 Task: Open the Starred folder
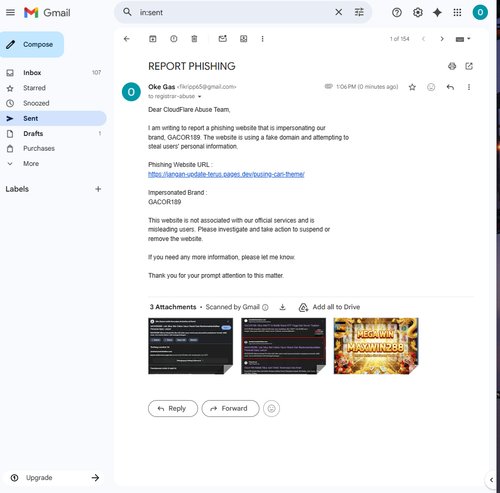53,88
